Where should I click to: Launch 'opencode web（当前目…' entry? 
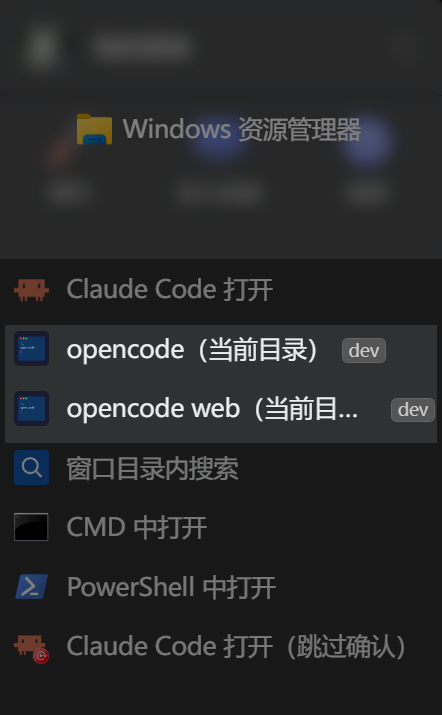click(x=221, y=409)
